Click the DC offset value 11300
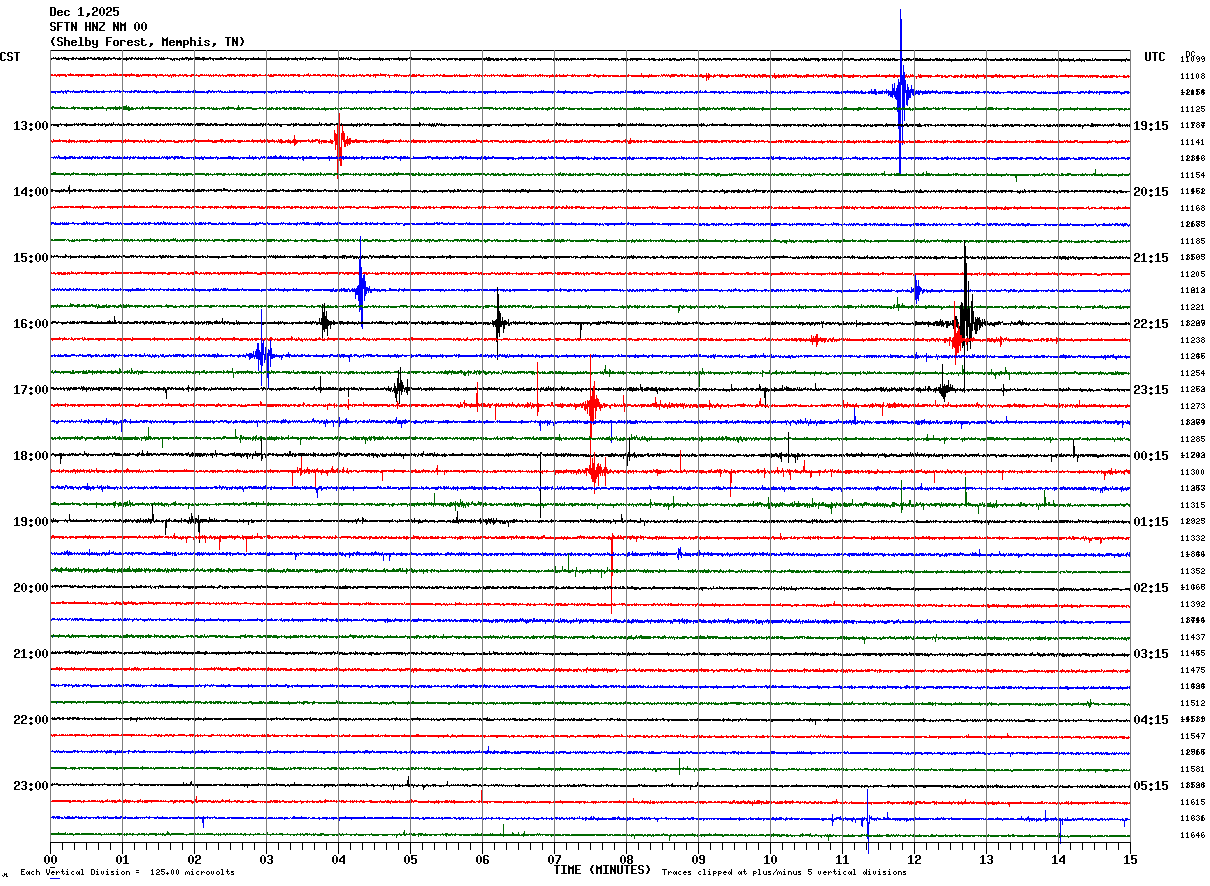The image size is (1210, 886). pos(1192,472)
